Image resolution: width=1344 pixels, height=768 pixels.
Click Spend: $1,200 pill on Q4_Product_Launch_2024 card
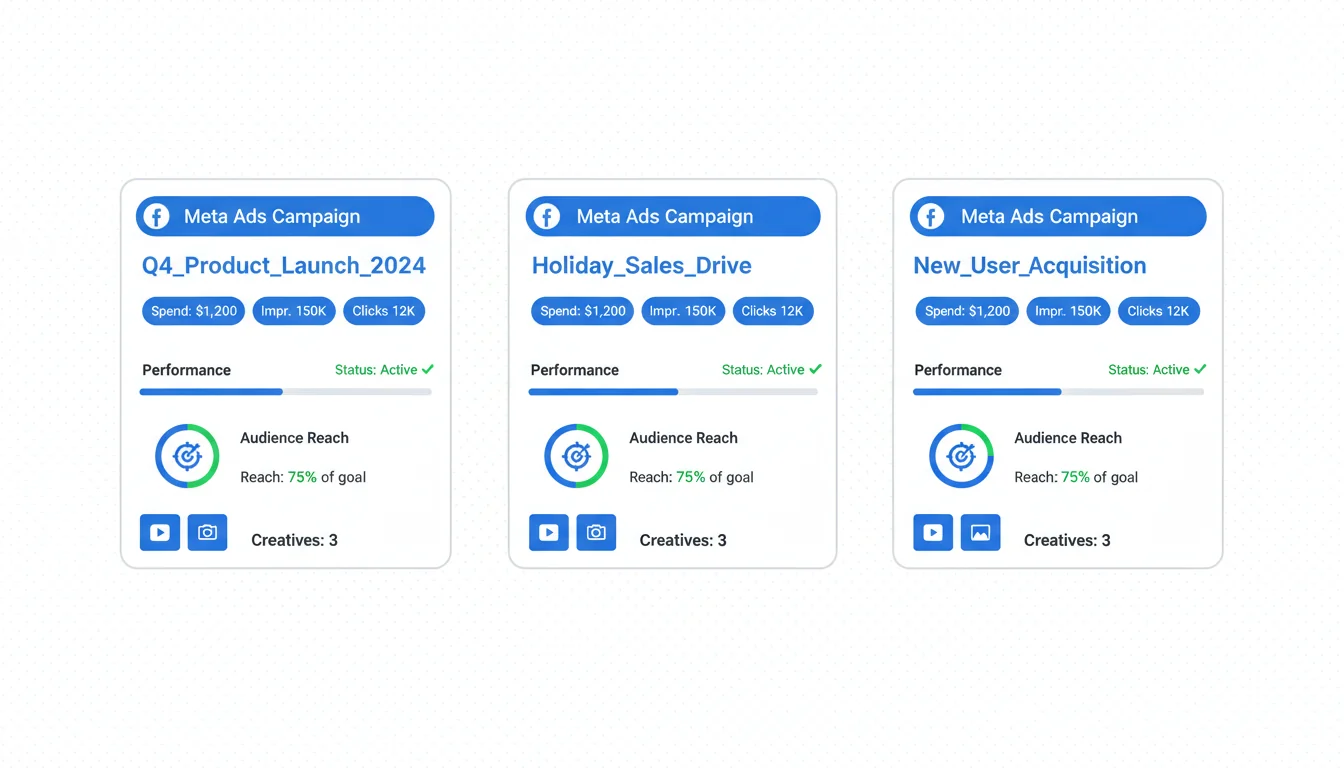(x=194, y=311)
